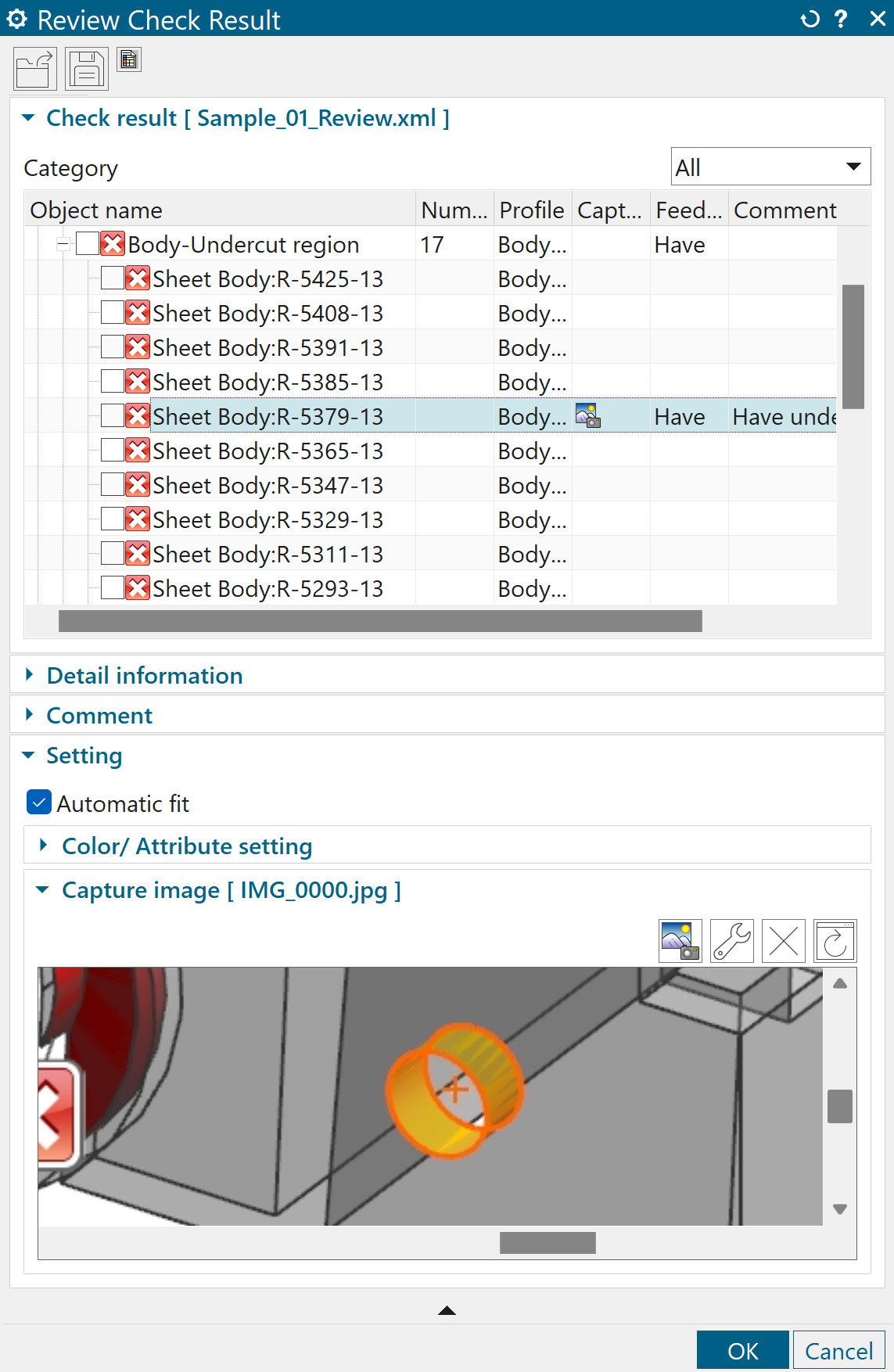The height and width of the screenshot is (1372, 894).
Task: Click the wrench settings icon
Action: (x=731, y=940)
